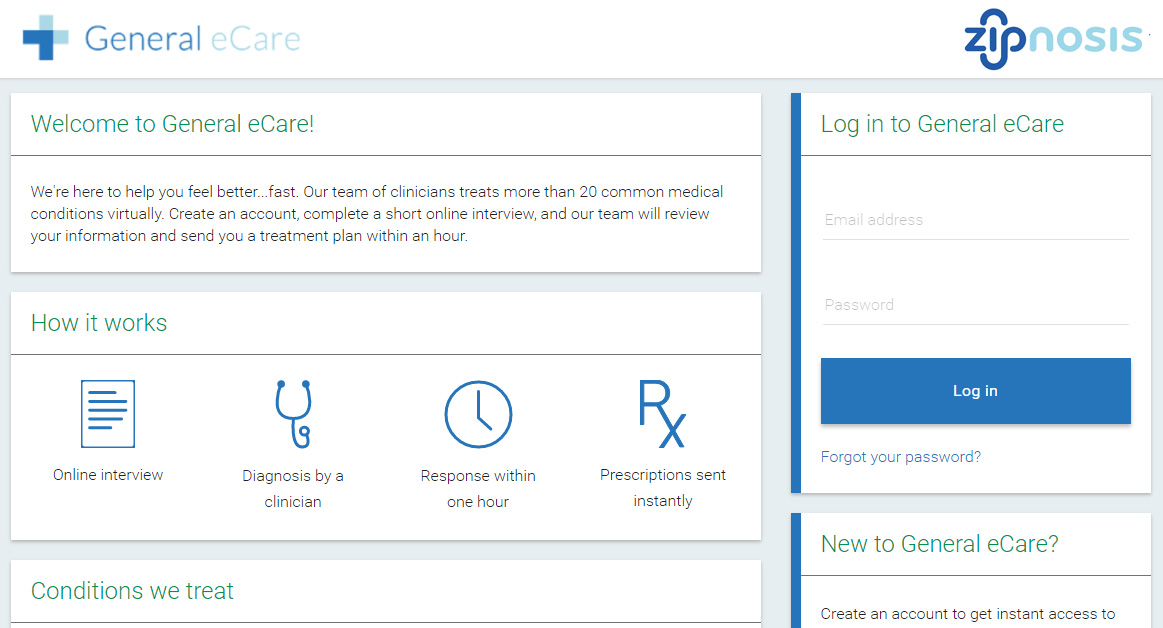This screenshot has height=628, width=1163.
Task: Click the blue Log in button
Action: point(975,391)
